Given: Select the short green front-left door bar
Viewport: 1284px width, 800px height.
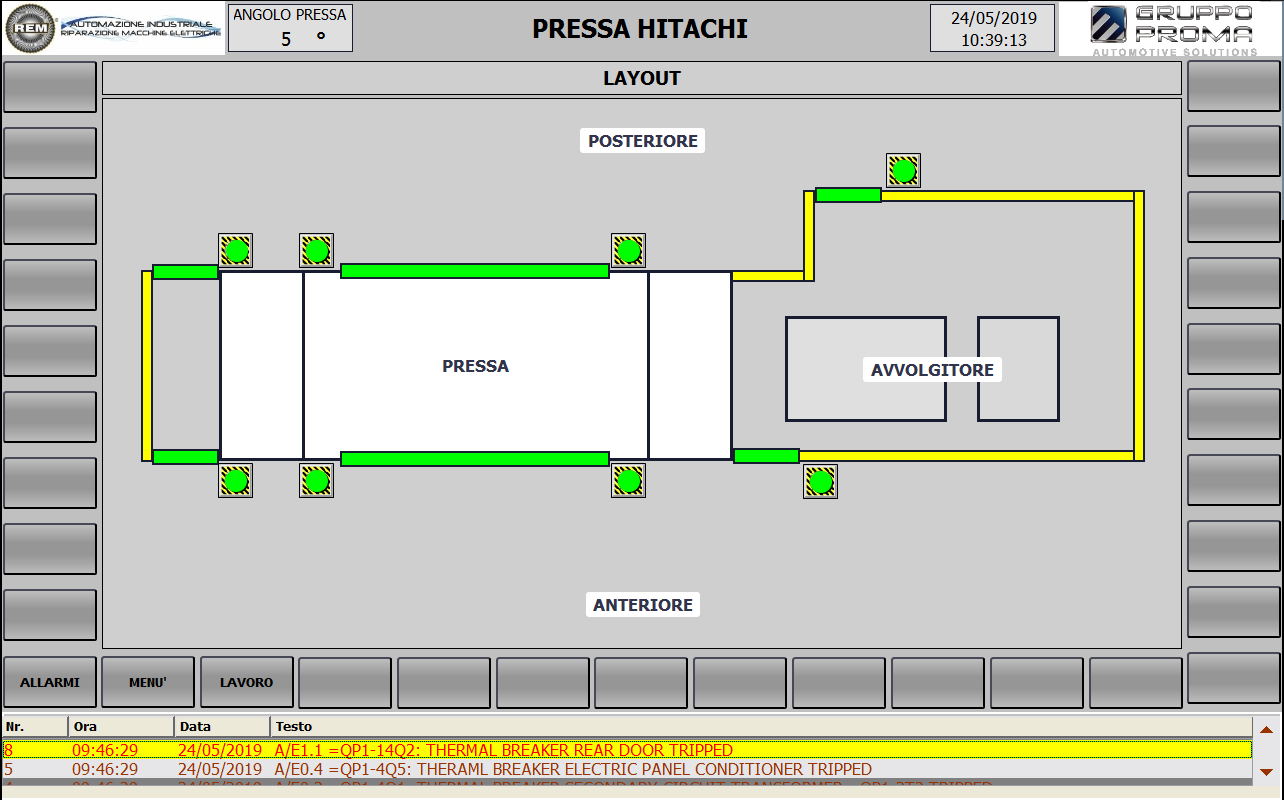Looking at the screenshot, I should click(185, 457).
